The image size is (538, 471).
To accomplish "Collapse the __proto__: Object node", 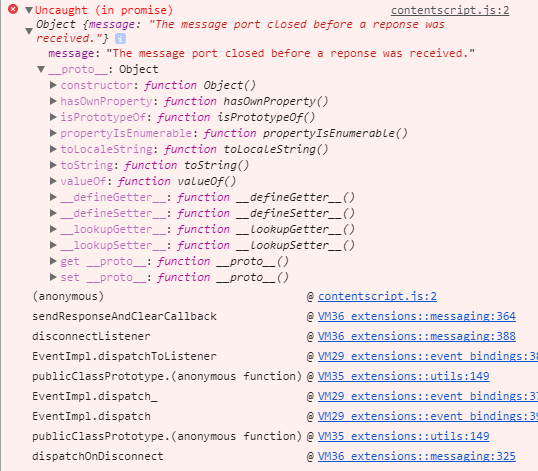I will [x=41, y=69].
